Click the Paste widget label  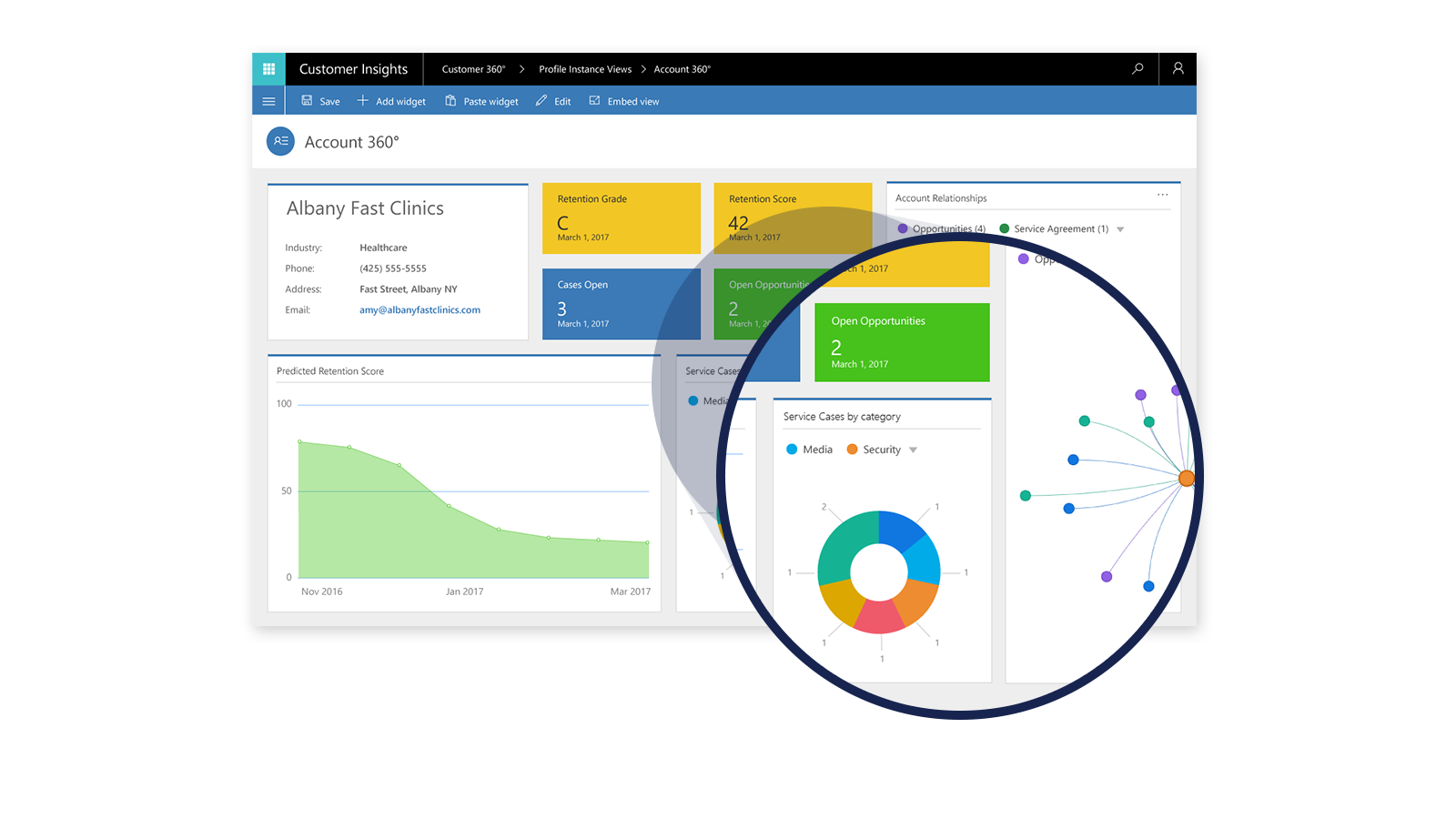pyautogui.click(x=490, y=102)
